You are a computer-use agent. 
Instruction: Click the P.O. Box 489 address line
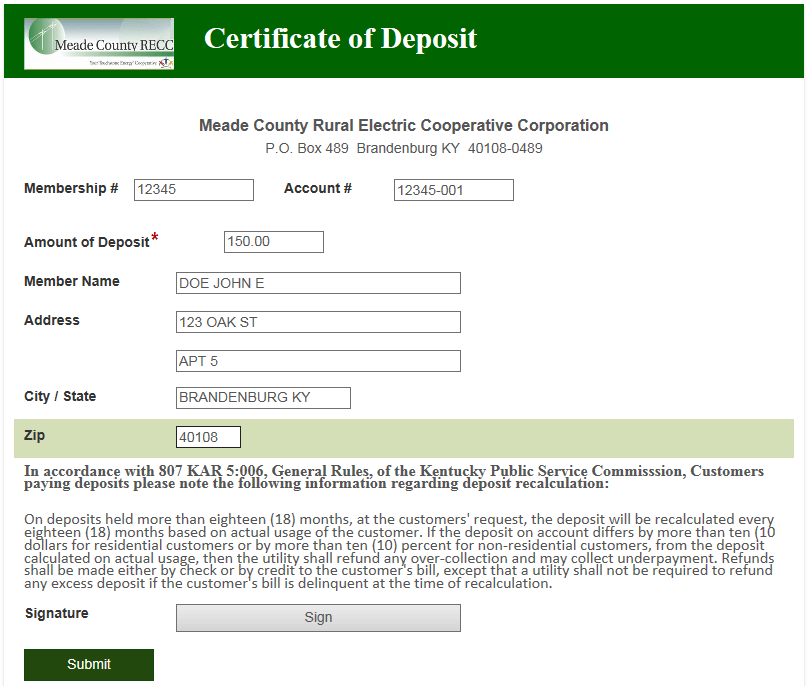click(403, 148)
